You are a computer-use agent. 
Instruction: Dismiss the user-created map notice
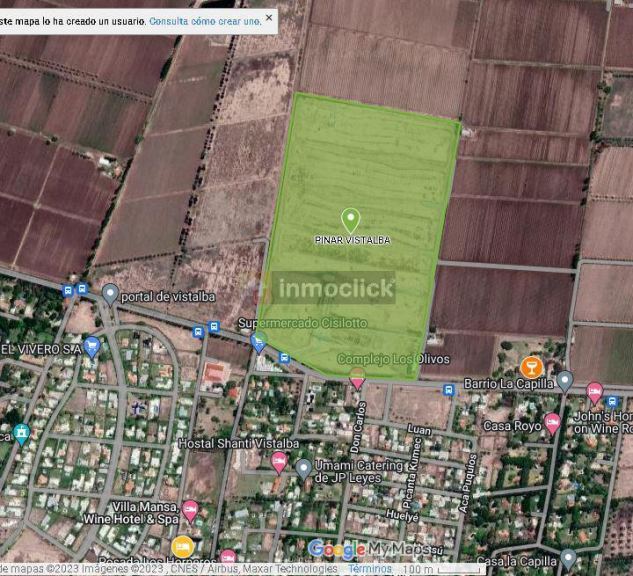tap(269, 18)
